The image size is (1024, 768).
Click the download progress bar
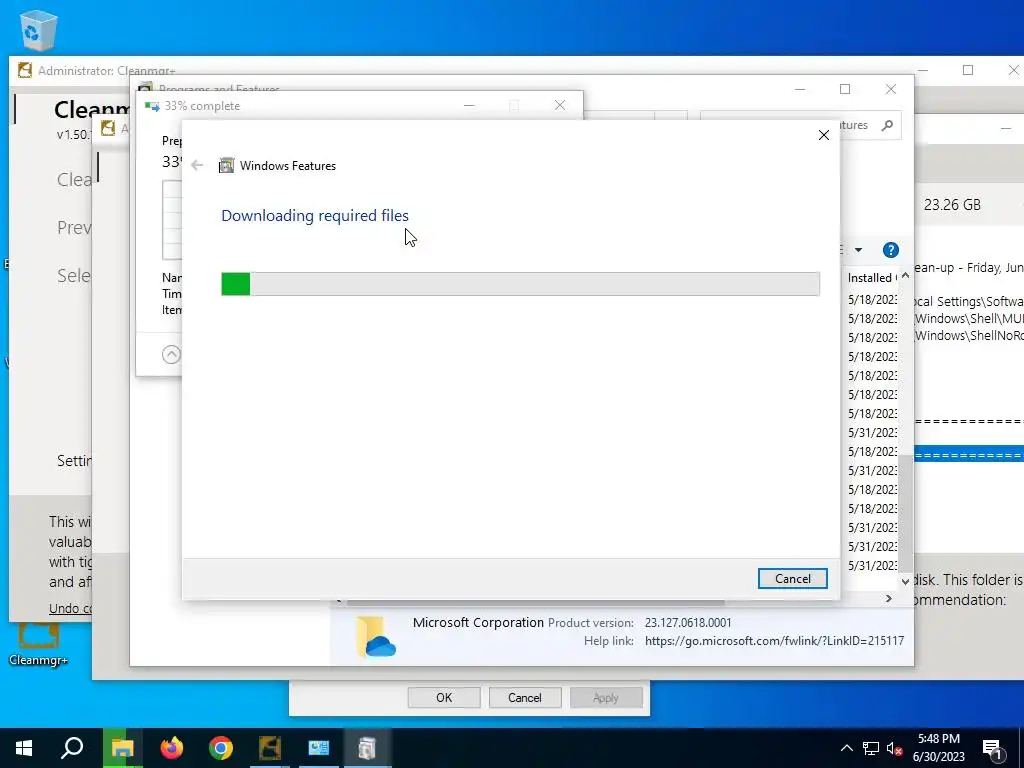click(x=520, y=284)
